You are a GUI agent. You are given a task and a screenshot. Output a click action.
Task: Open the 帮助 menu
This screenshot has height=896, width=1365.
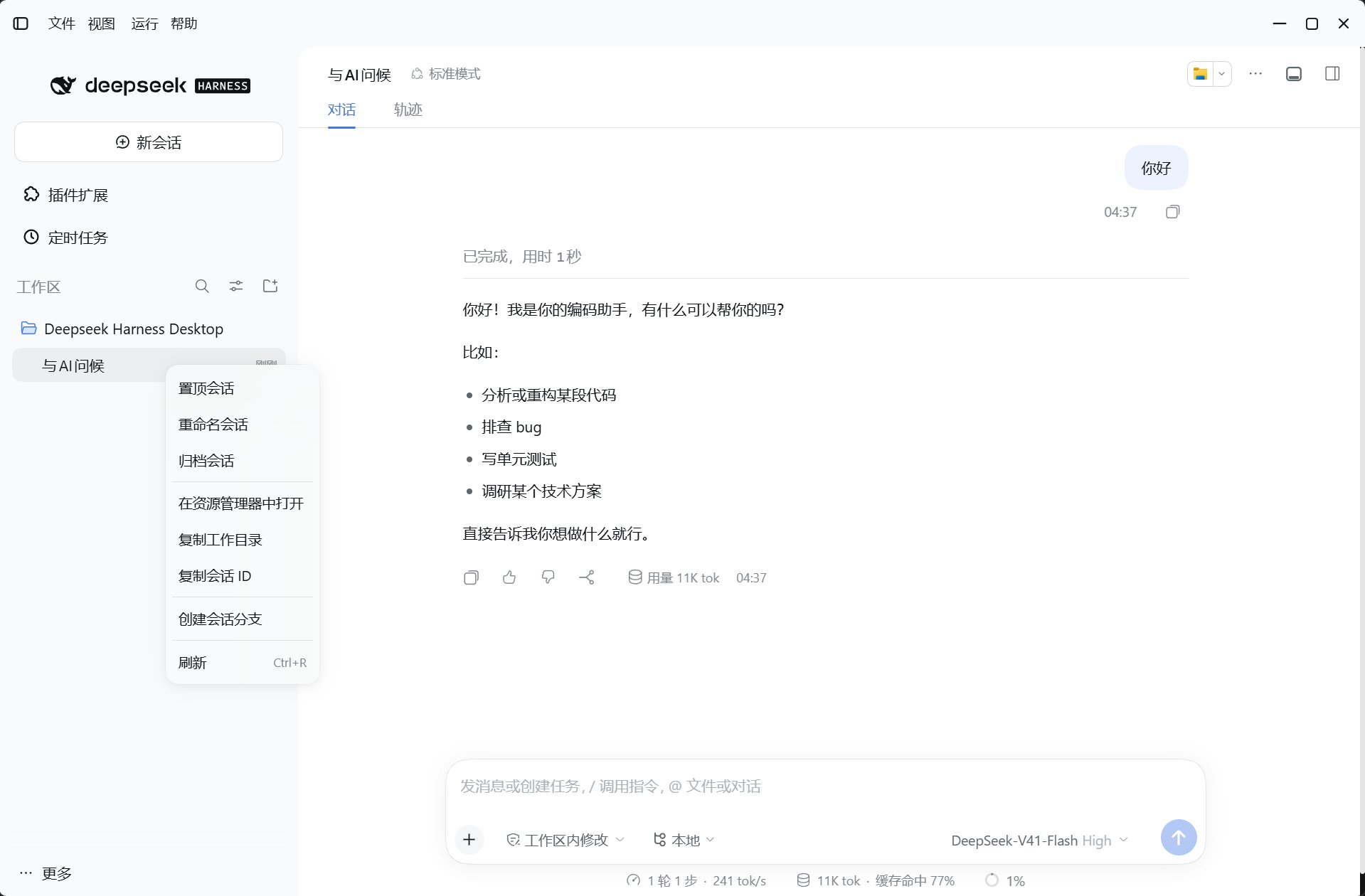tap(184, 23)
